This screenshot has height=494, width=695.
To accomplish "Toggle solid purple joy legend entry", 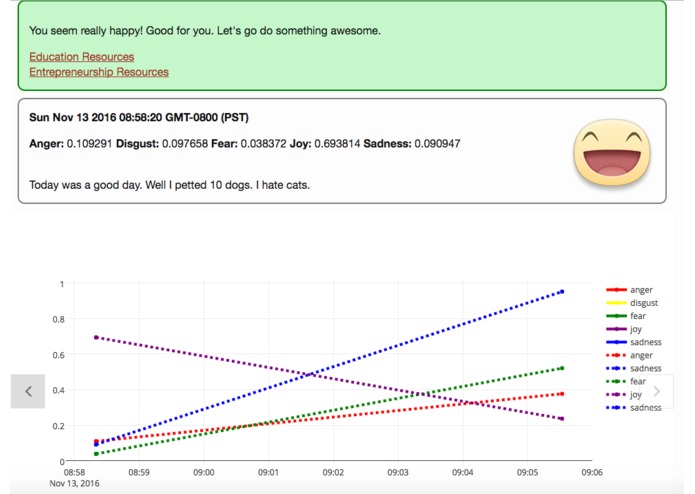I will click(624, 329).
